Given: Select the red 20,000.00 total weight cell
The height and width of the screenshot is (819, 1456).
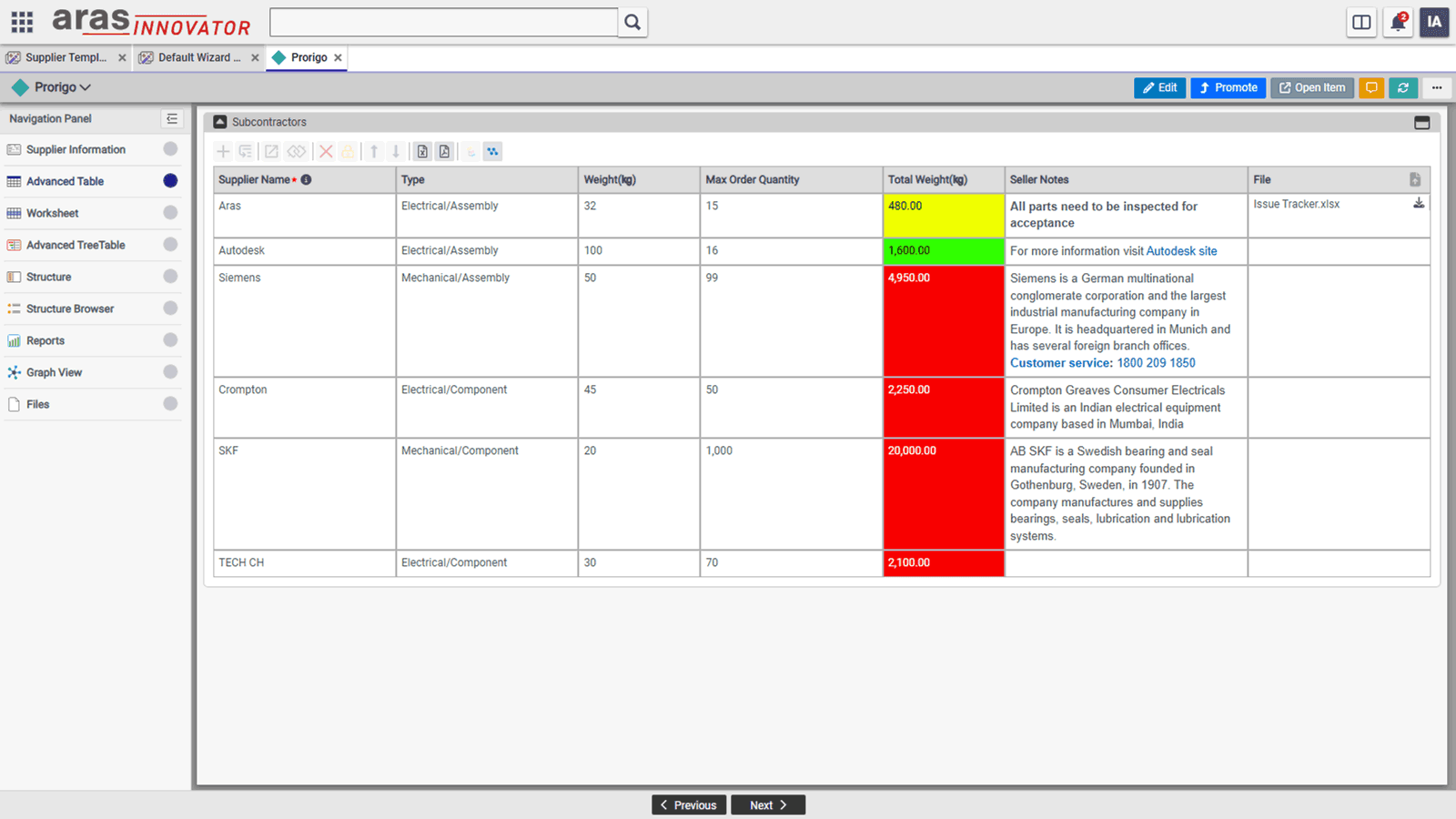Looking at the screenshot, I should tap(944, 494).
